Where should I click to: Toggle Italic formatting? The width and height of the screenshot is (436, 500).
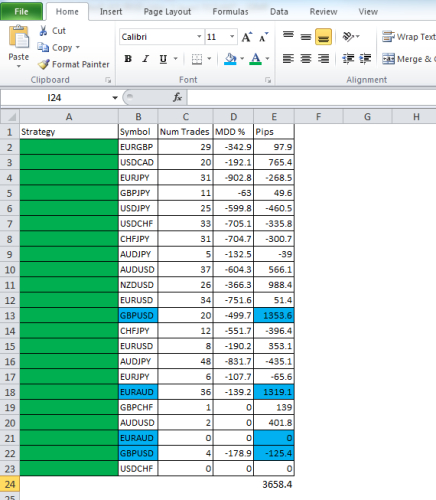point(145,59)
